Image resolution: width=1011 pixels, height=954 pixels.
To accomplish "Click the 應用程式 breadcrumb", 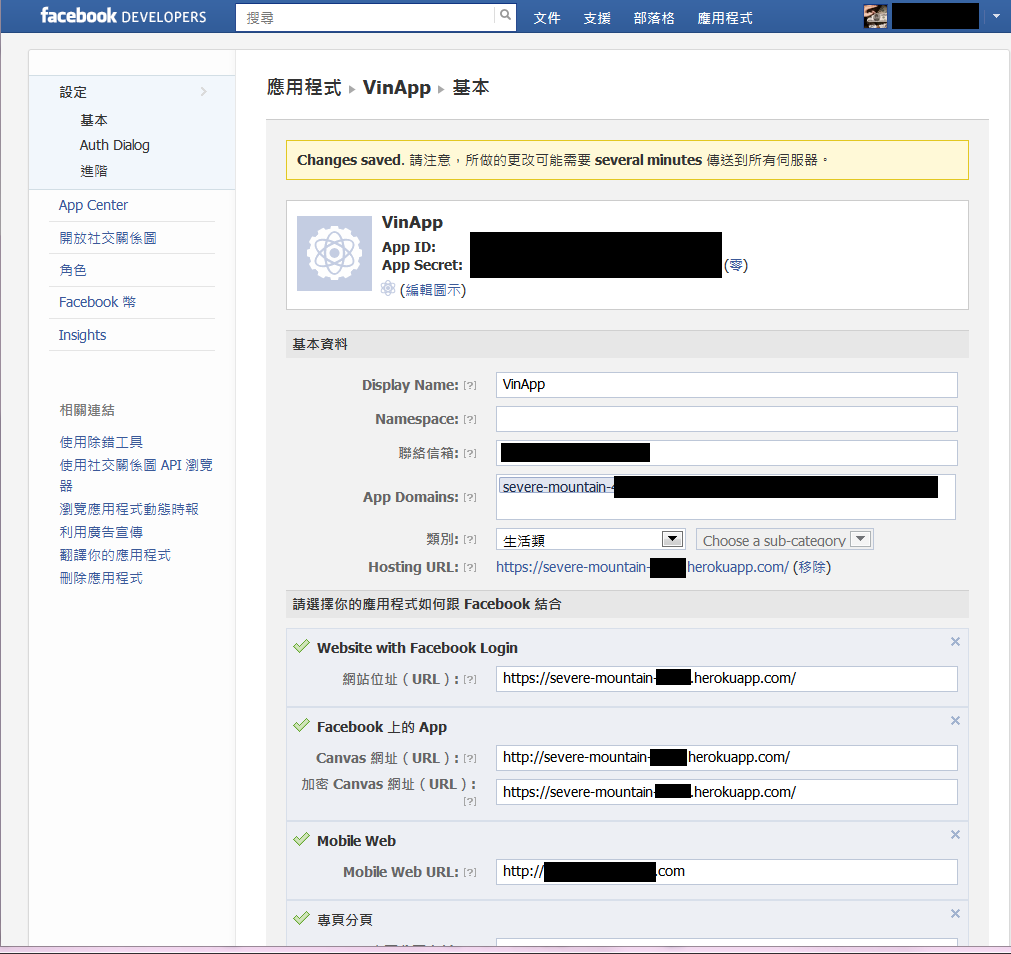I will click(x=304, y=87).
